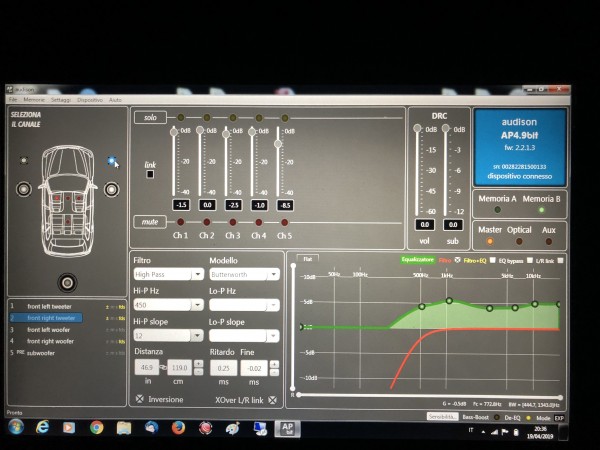
Task: Open the Windows Start menu
Action: click(16, 427)
